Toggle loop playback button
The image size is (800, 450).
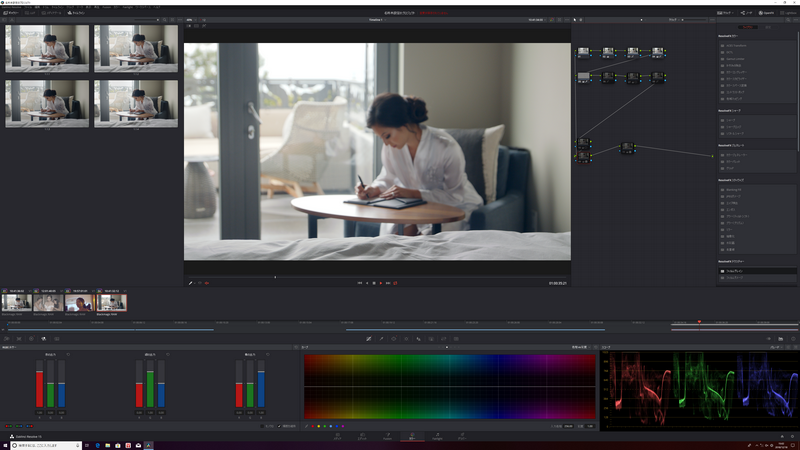[x=395, y=283]
